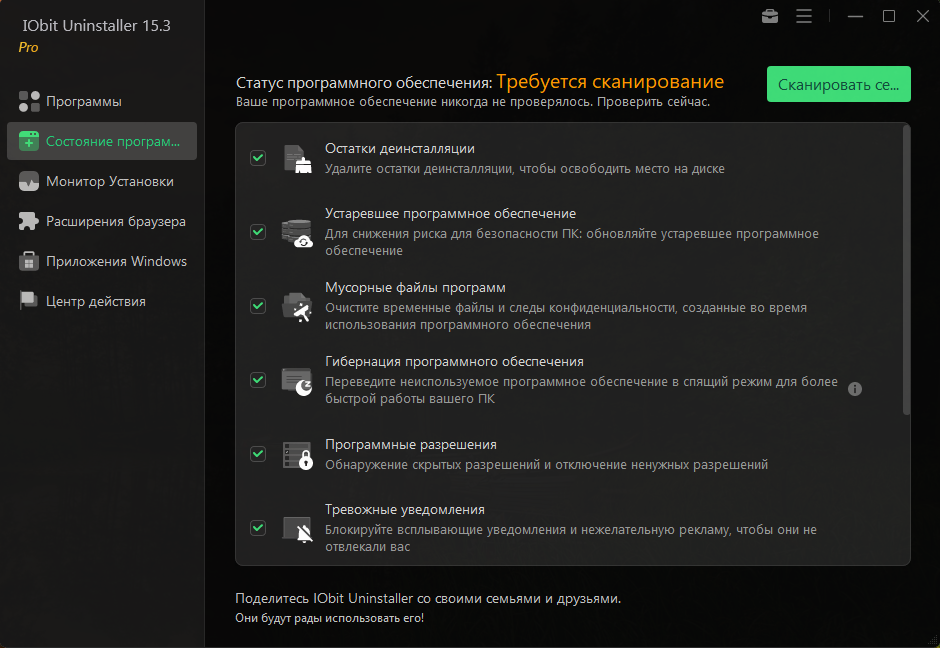
Task: Switch to Монитор Установки section
Action: pyautogui.click(x=109, y=182)
